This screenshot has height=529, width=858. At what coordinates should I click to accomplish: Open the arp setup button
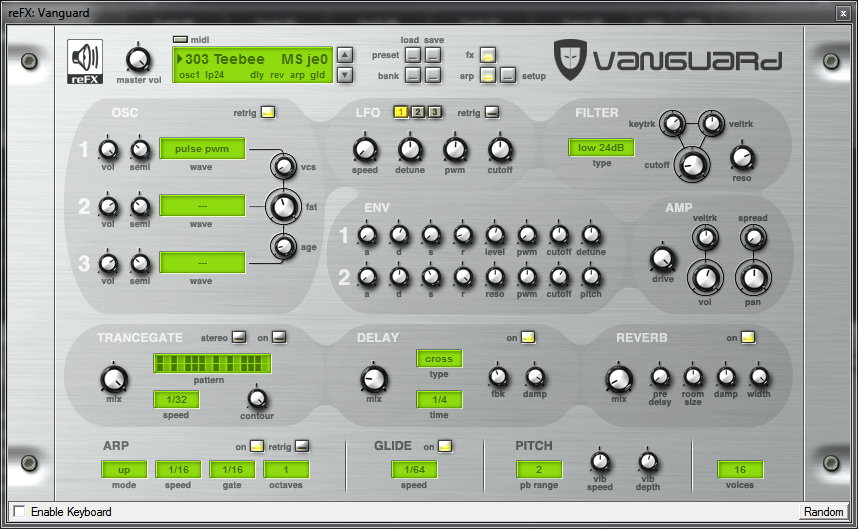(x=508, y=75)
